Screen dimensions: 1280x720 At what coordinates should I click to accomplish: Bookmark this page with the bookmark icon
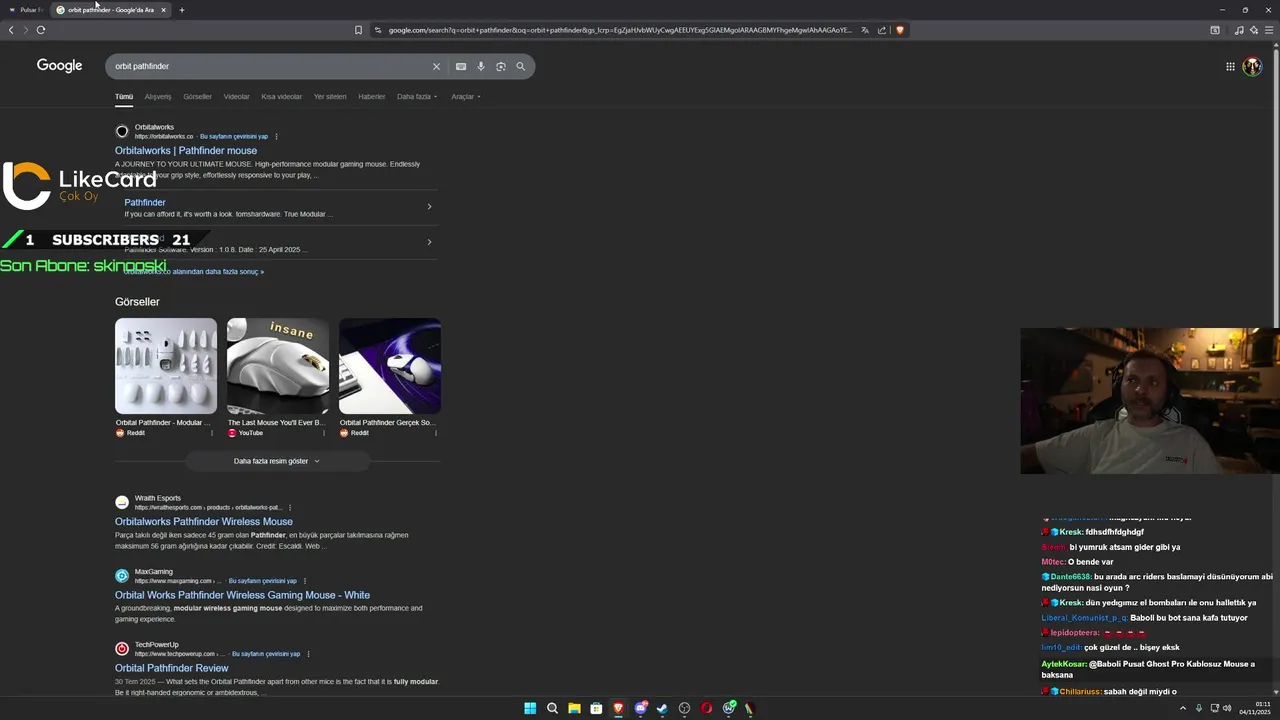358,30
